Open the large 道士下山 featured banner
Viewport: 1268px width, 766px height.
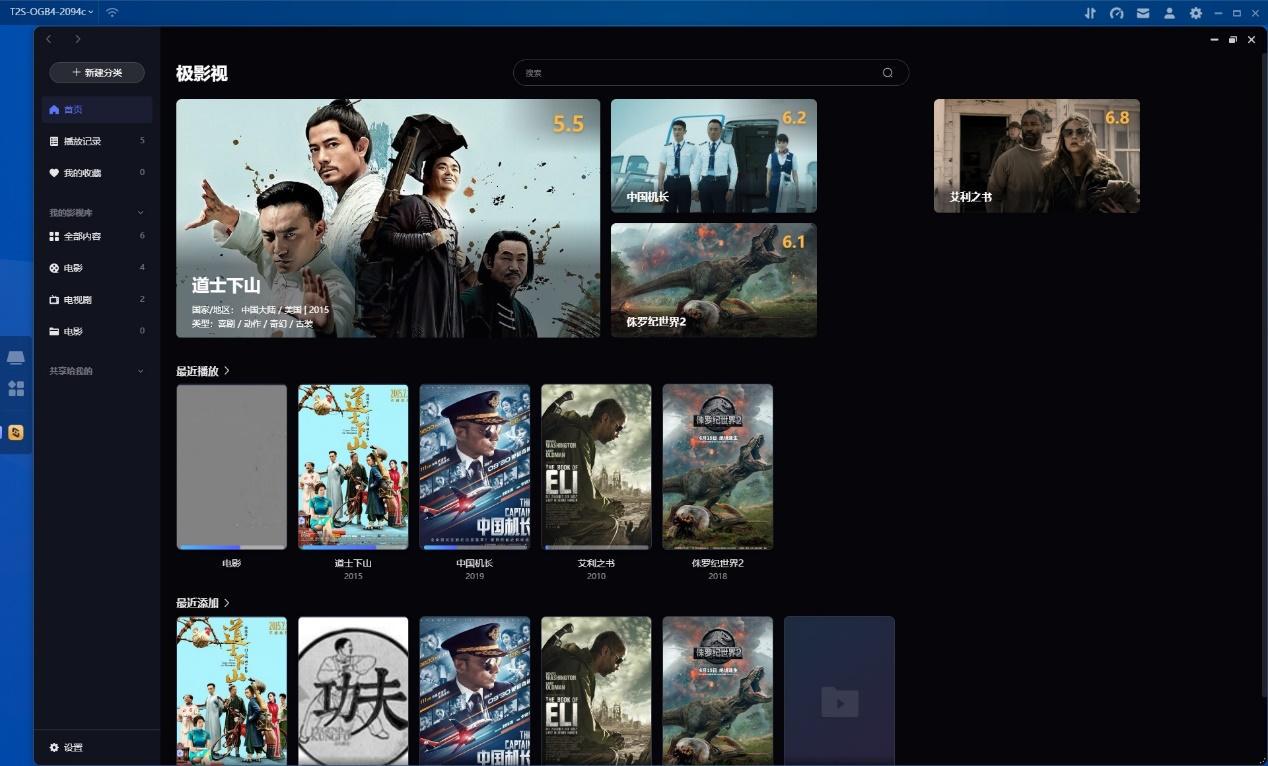(x=388, y=218)
